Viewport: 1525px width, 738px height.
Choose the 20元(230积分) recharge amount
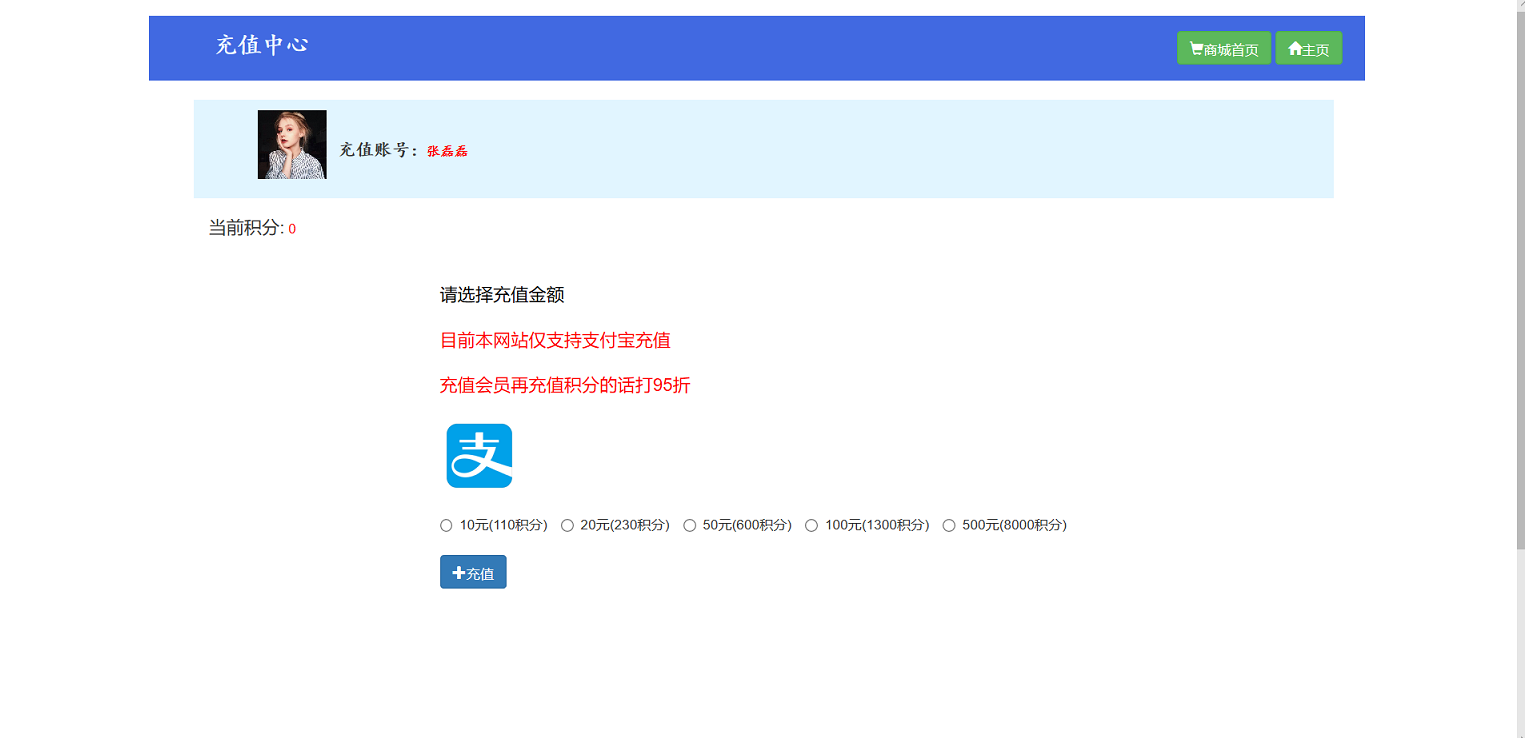(567, 526)
